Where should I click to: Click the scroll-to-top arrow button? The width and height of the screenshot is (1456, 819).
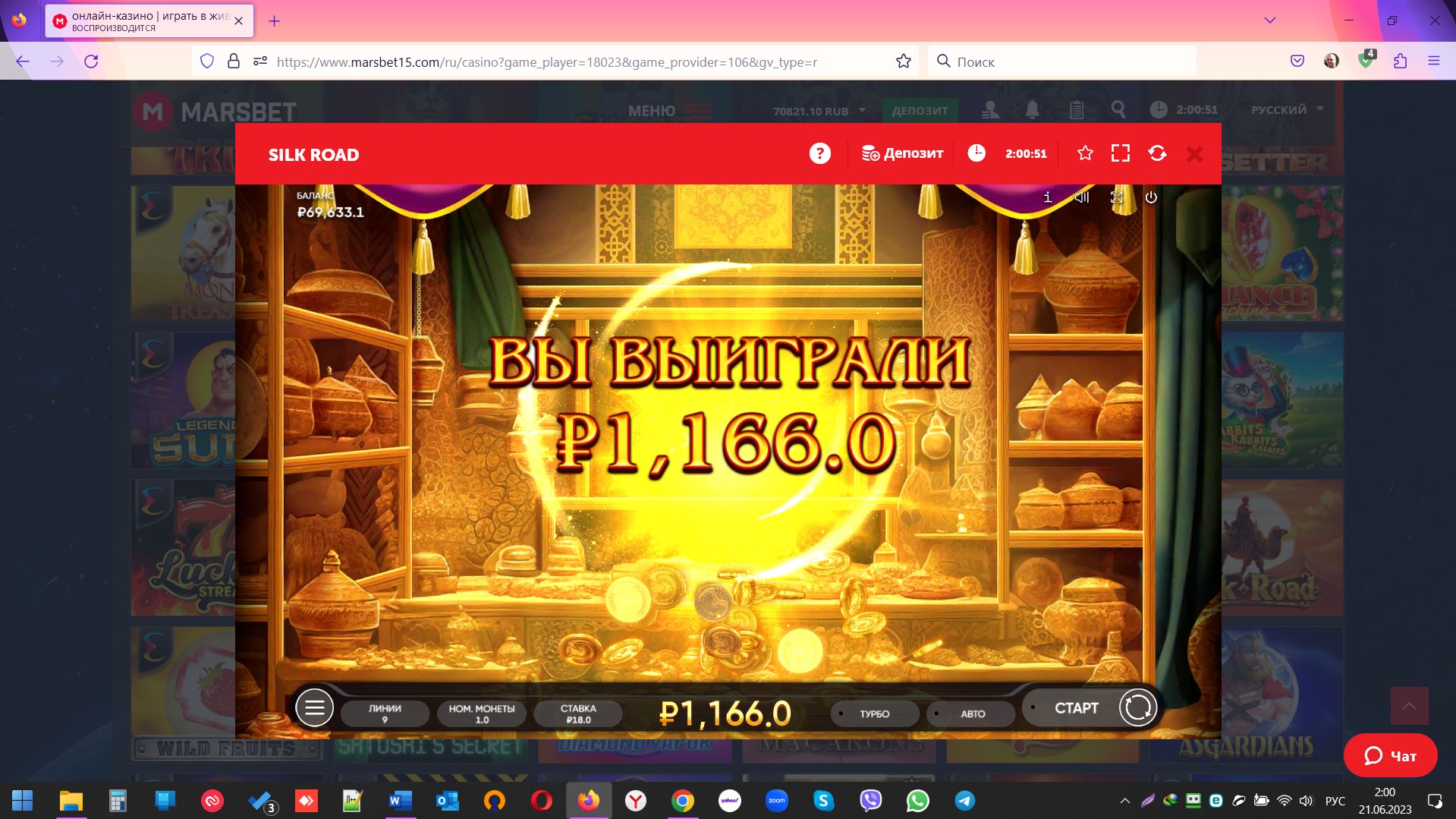click(x=1409, y=706)
